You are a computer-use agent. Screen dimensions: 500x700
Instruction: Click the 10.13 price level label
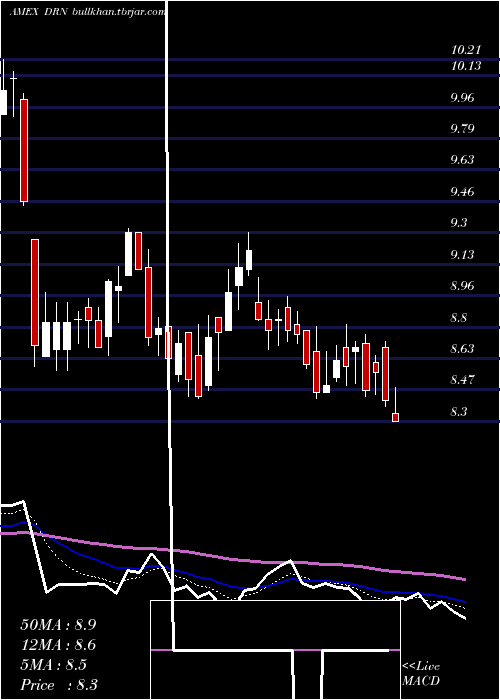point(466,66)
